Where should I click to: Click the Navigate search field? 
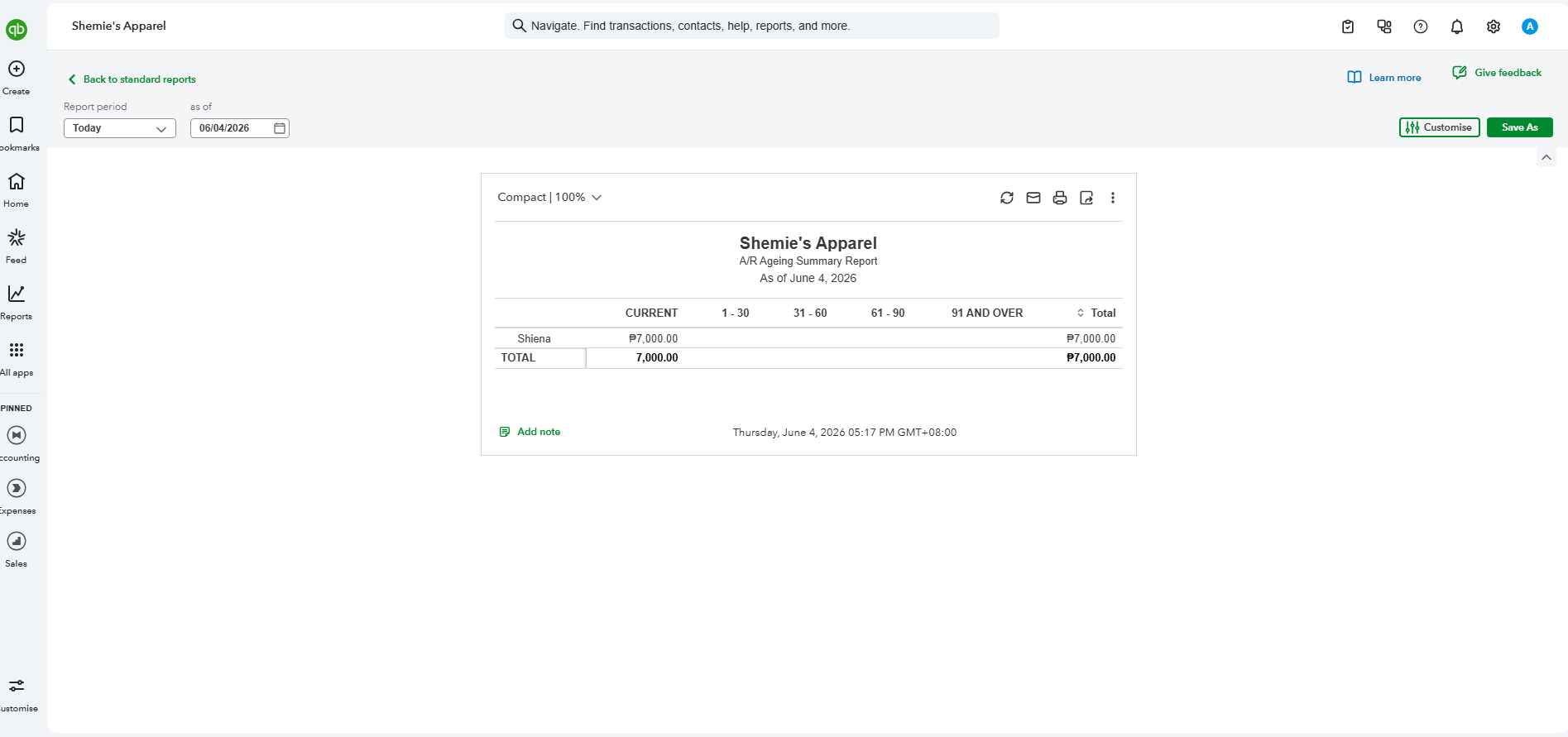[x=752, y=26]
